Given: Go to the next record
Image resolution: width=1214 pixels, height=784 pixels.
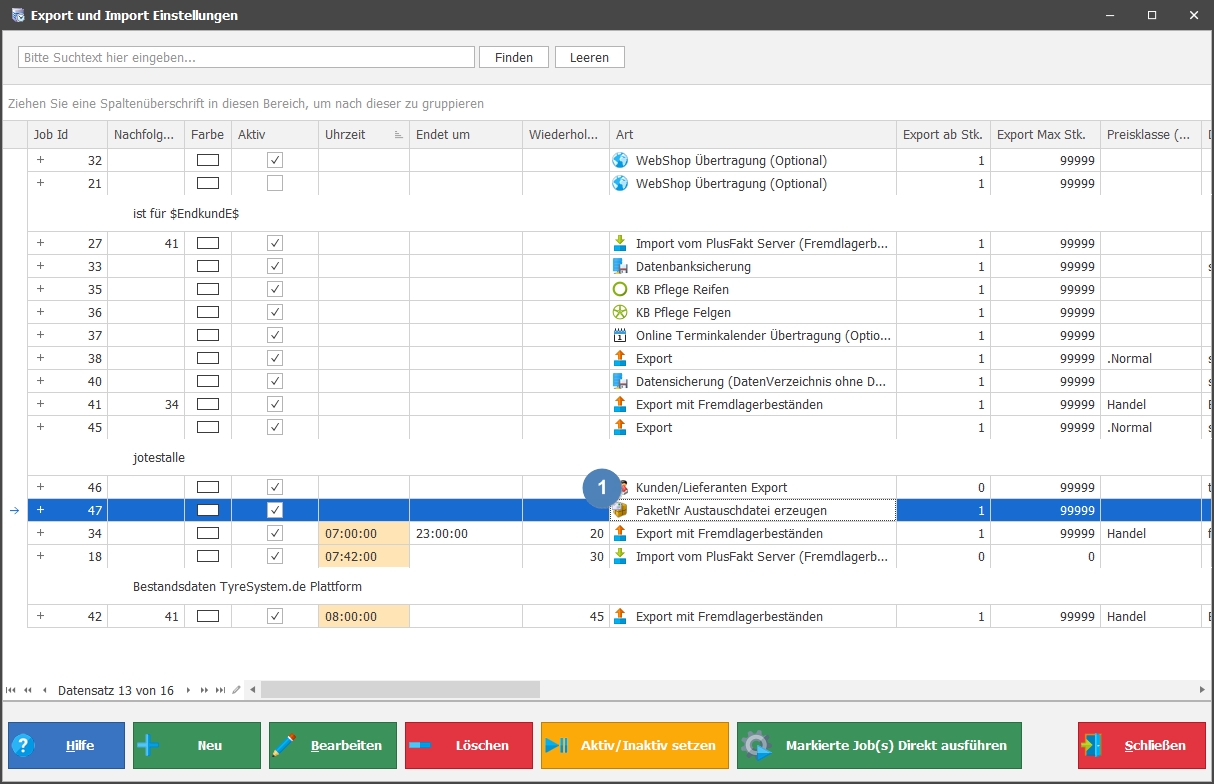Looking at the screenshot, I should pos(188,690).
